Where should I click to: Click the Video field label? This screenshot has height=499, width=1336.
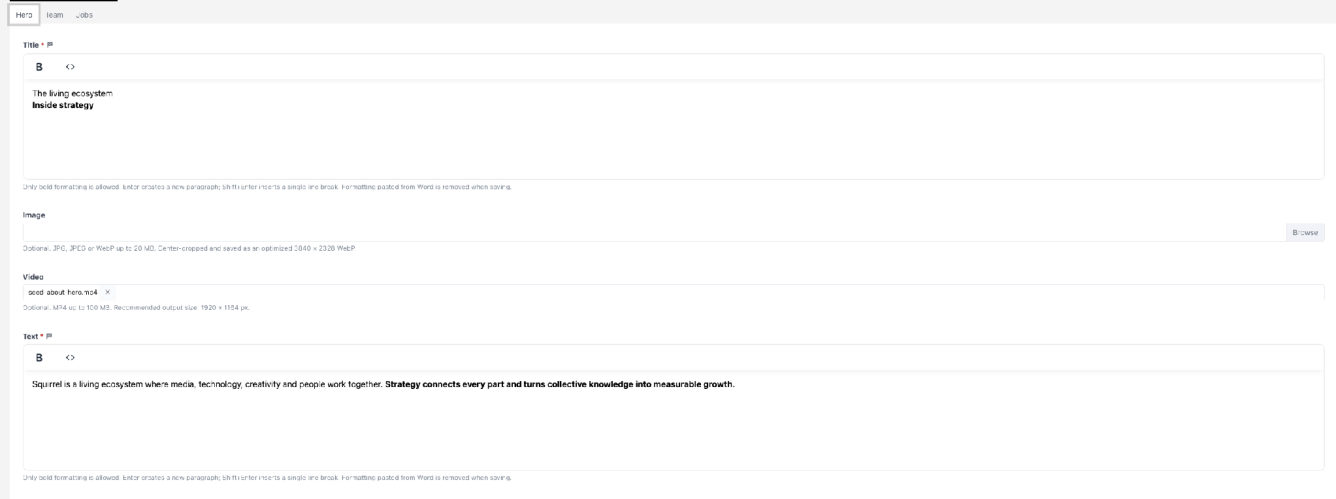point(33,277)
